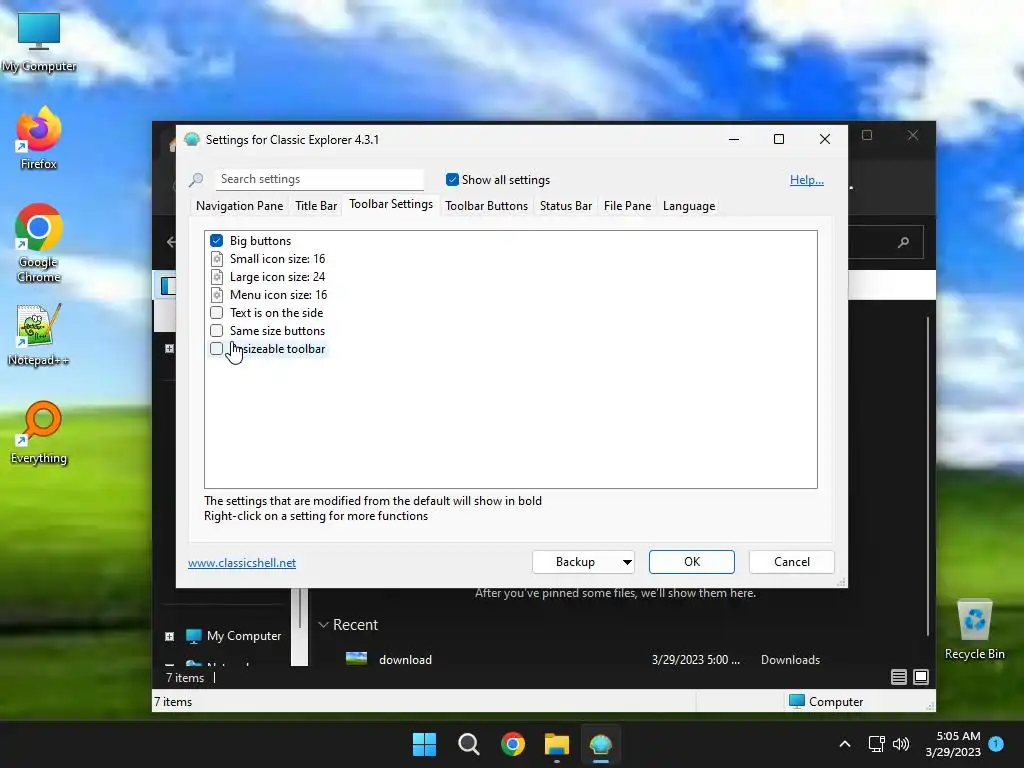The width and height of the screenshot is (1024, 768).
Task: Click Explorer search magnifier icon
Action: (904, 242)
